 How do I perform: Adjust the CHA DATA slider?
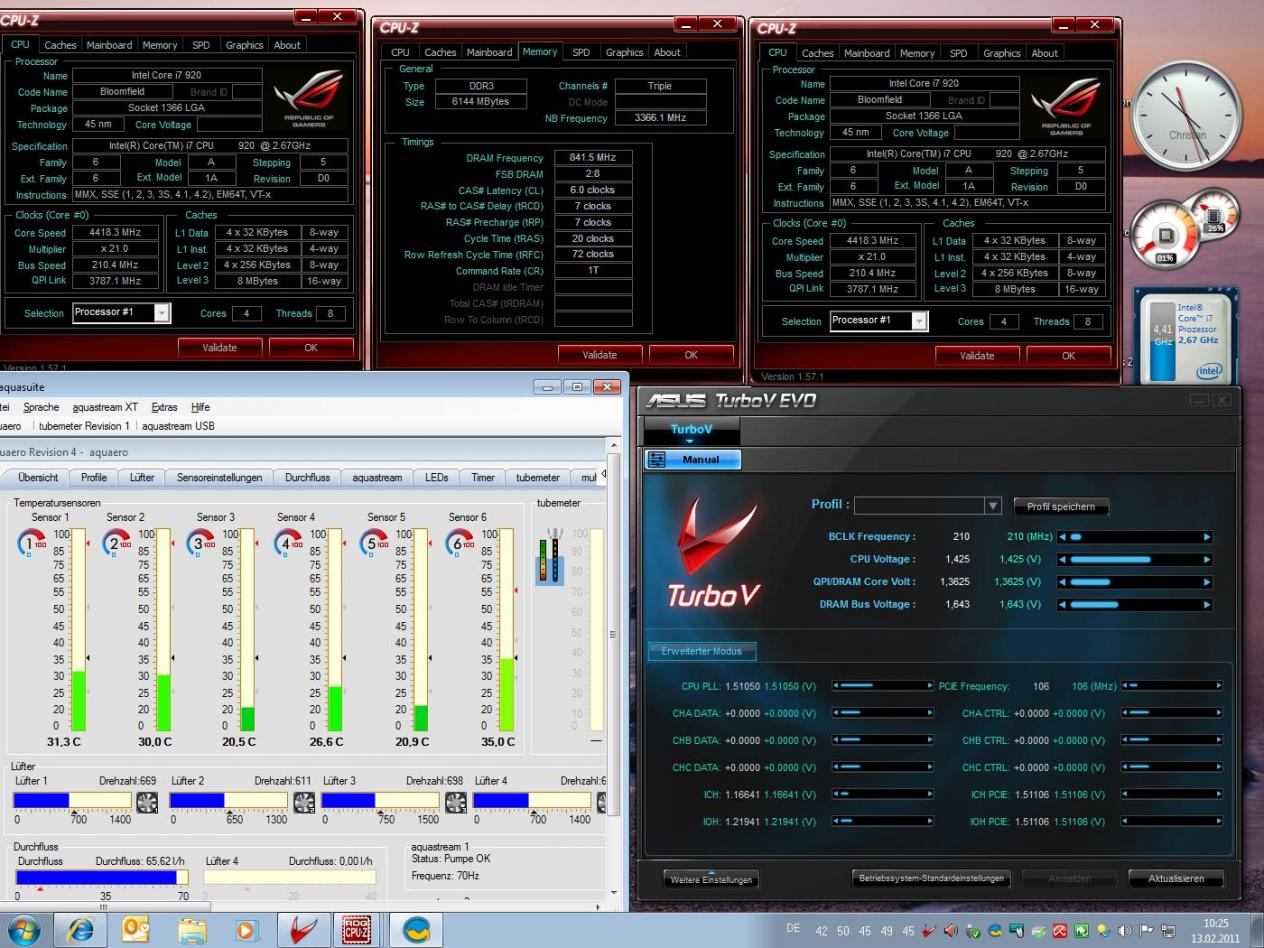click(x=882, y=713)
